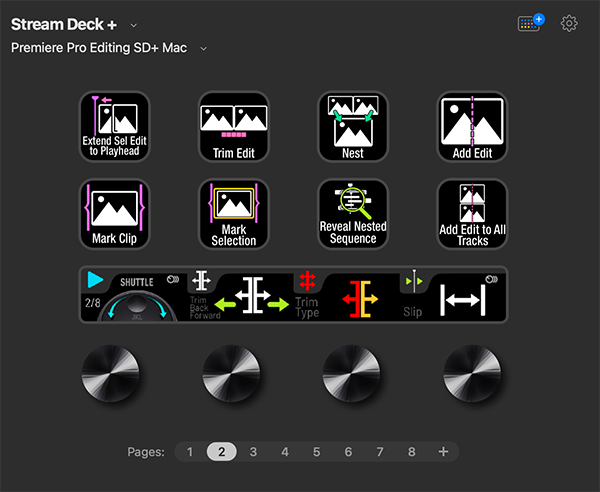Image resolution: width=600 pixels, height=492 pixels.
Task: Switch to page 1
Action: tap(190, 452)
